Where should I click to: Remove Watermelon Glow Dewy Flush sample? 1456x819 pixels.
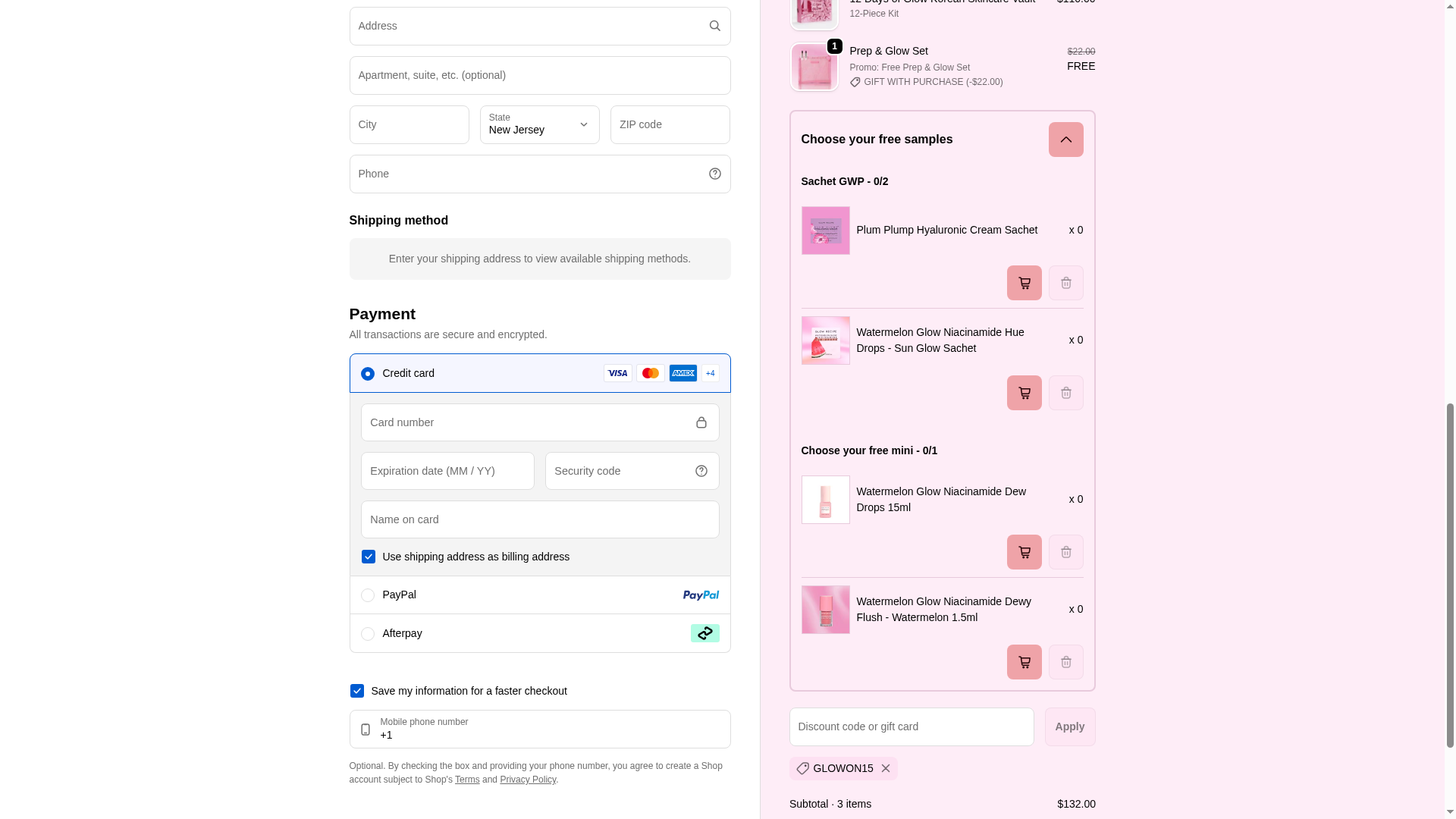1065,662
